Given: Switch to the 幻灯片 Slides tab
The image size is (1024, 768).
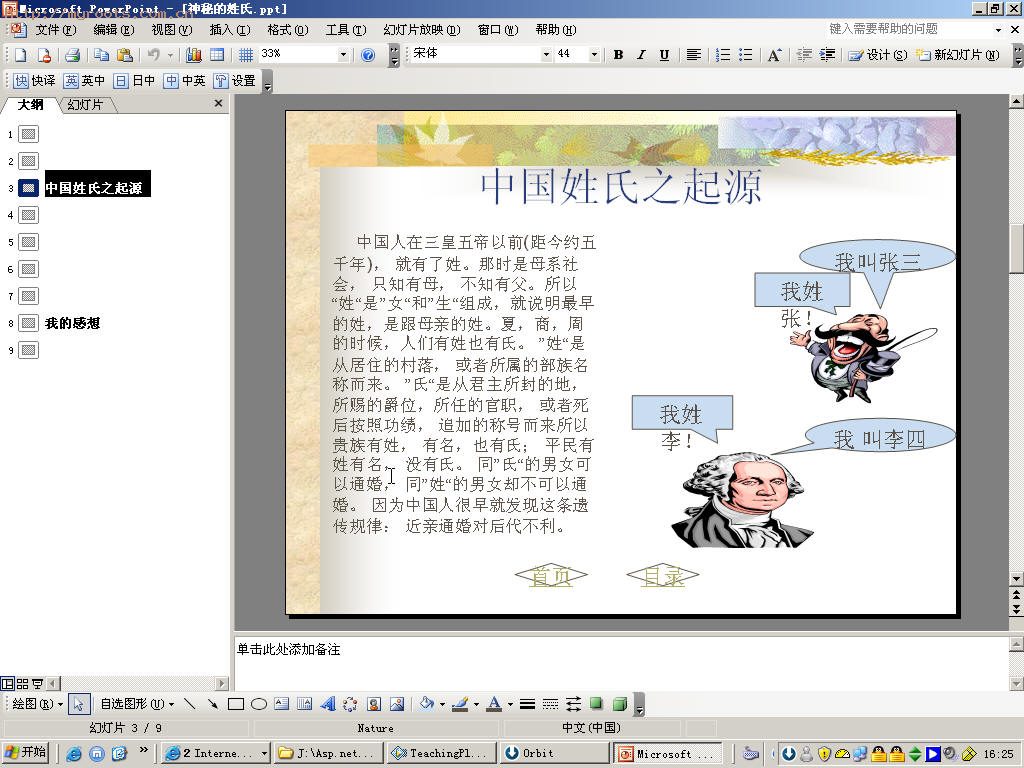Looking at the screenshot, I should [x=86, y=104].
